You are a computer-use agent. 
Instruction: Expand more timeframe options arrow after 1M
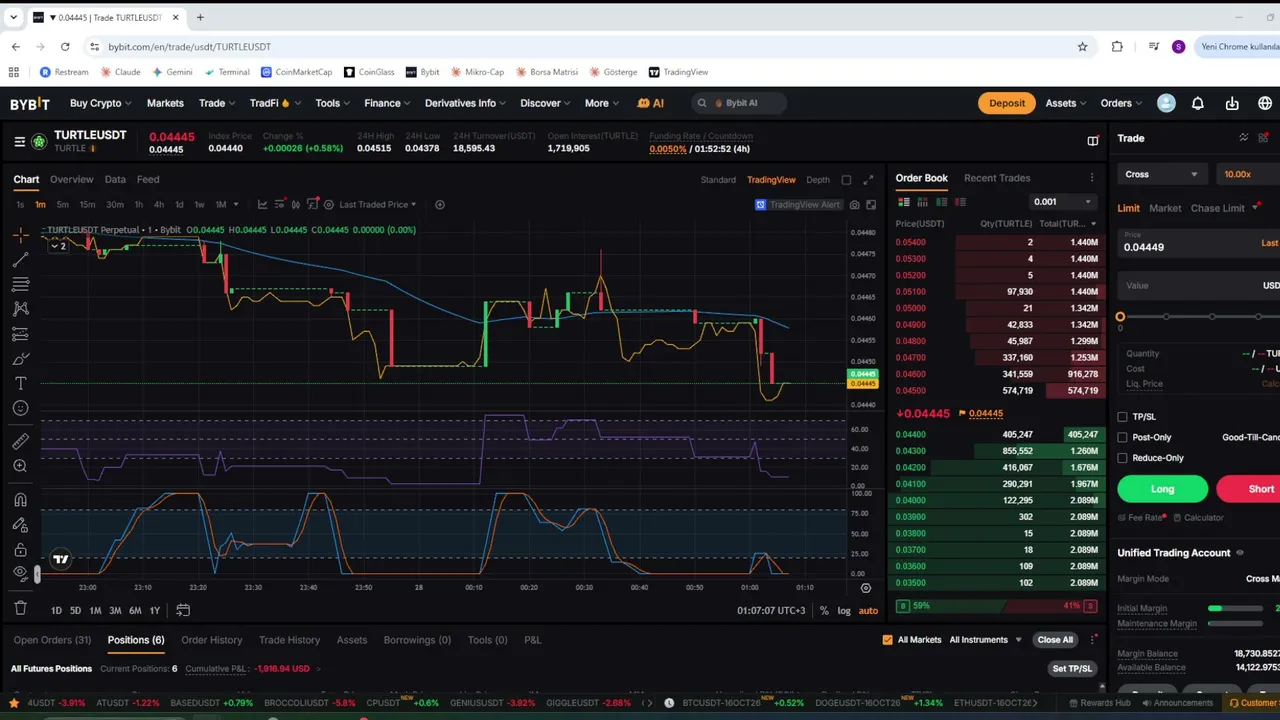236,205
